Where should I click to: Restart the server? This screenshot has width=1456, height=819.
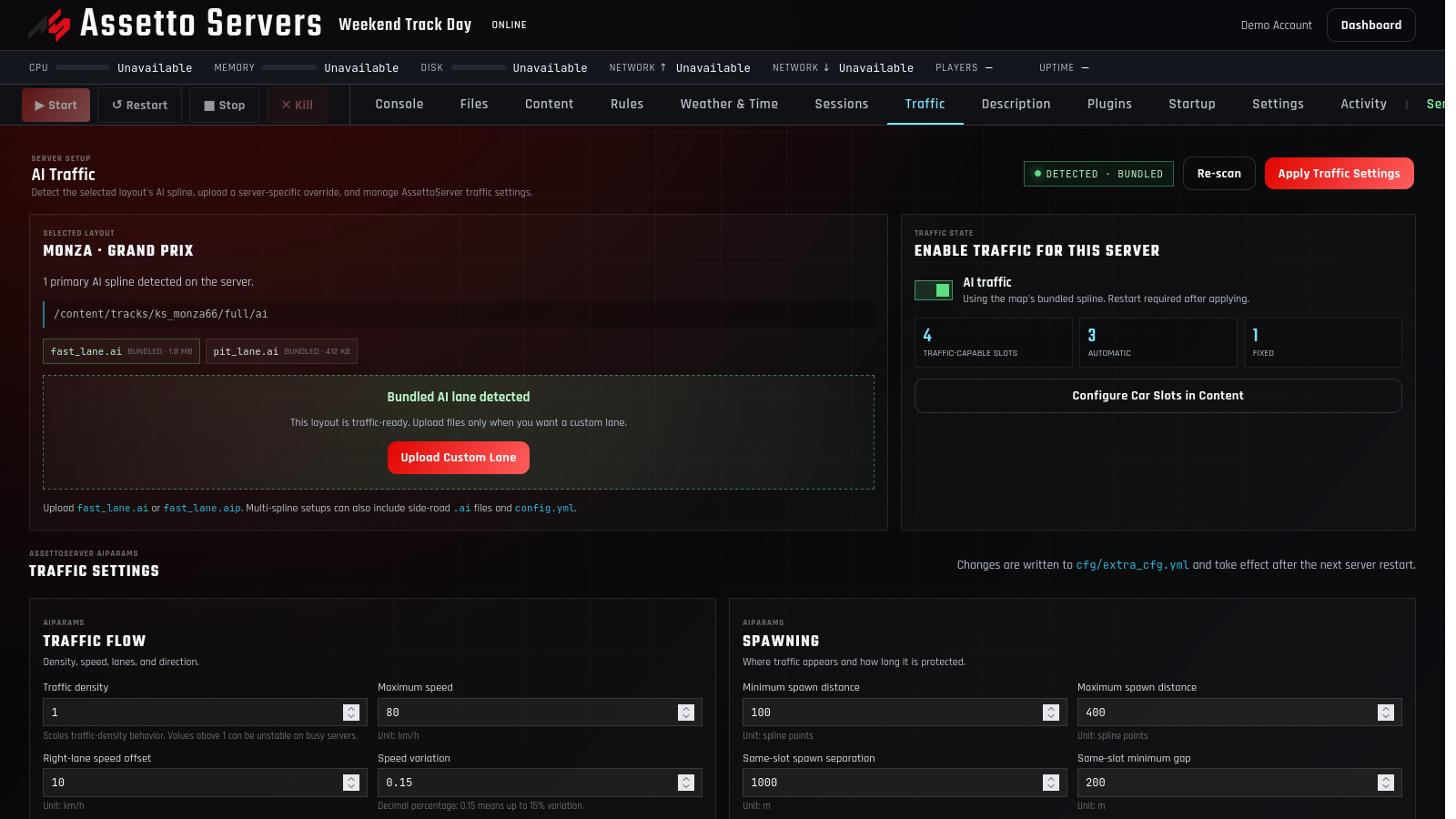point(140,106)
